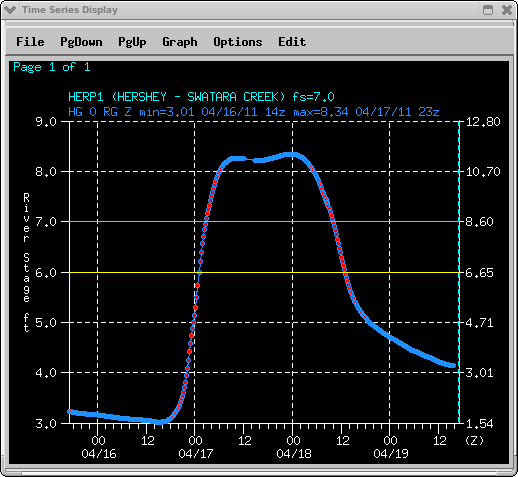Close the Time Series Display window
518x477 pixels.
point(507,10)
